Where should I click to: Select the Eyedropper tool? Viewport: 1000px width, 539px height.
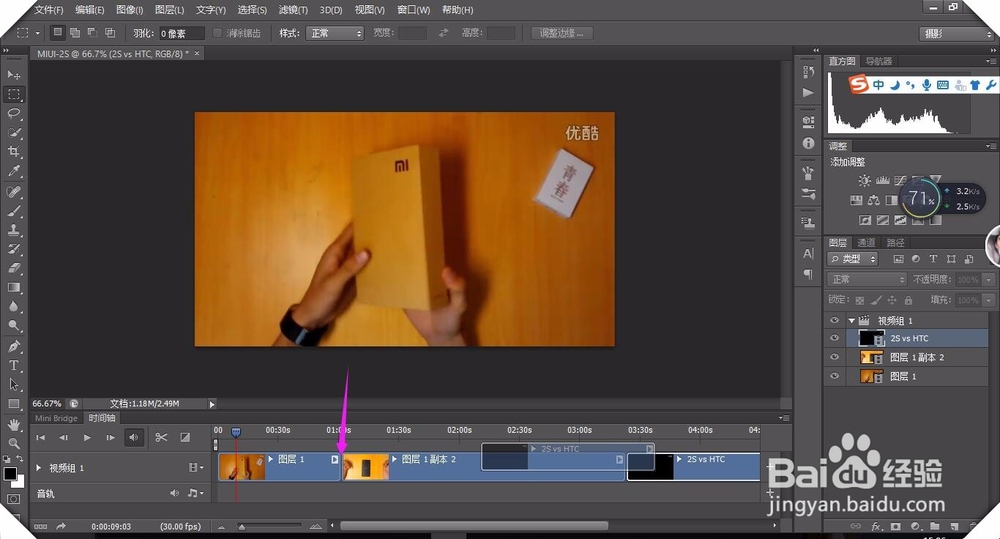[13, 171]
